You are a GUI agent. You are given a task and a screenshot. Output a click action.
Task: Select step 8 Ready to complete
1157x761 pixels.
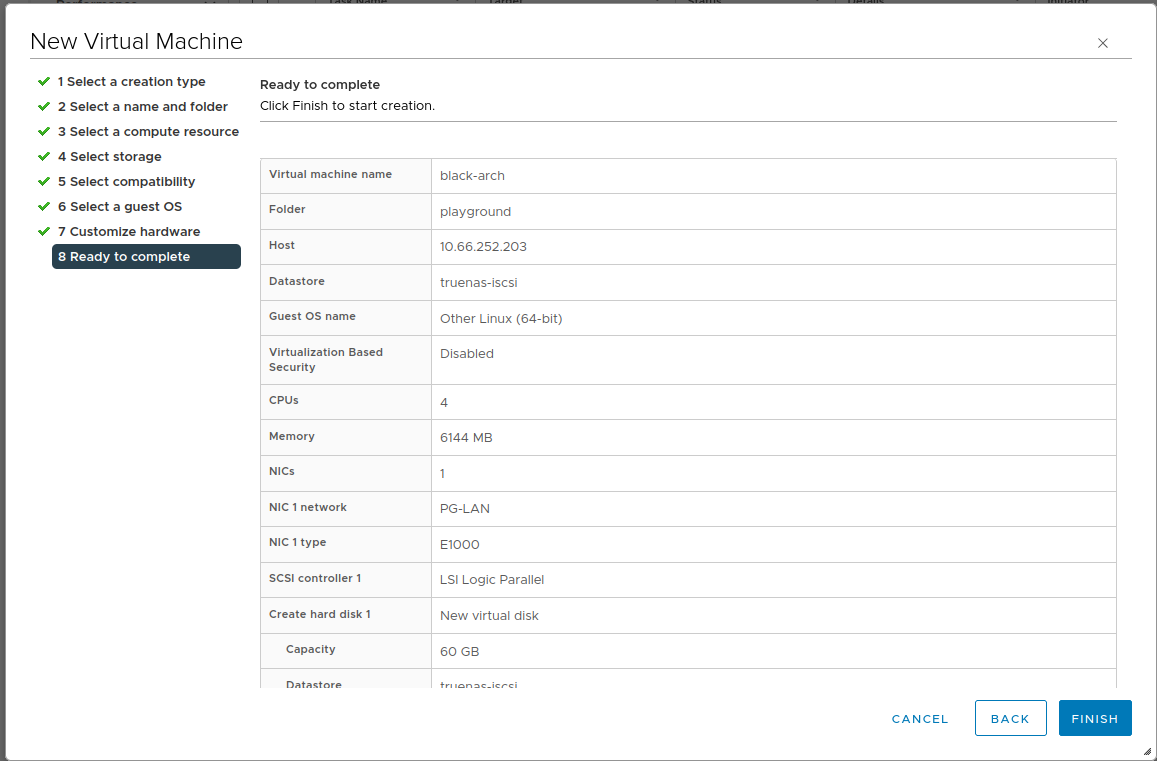146,257
